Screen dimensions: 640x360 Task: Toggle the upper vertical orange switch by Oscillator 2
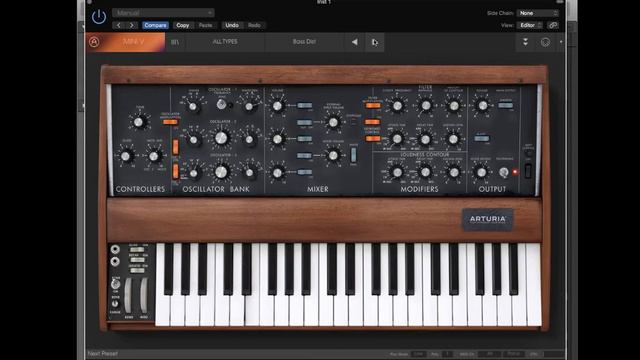tap(176, 147)
